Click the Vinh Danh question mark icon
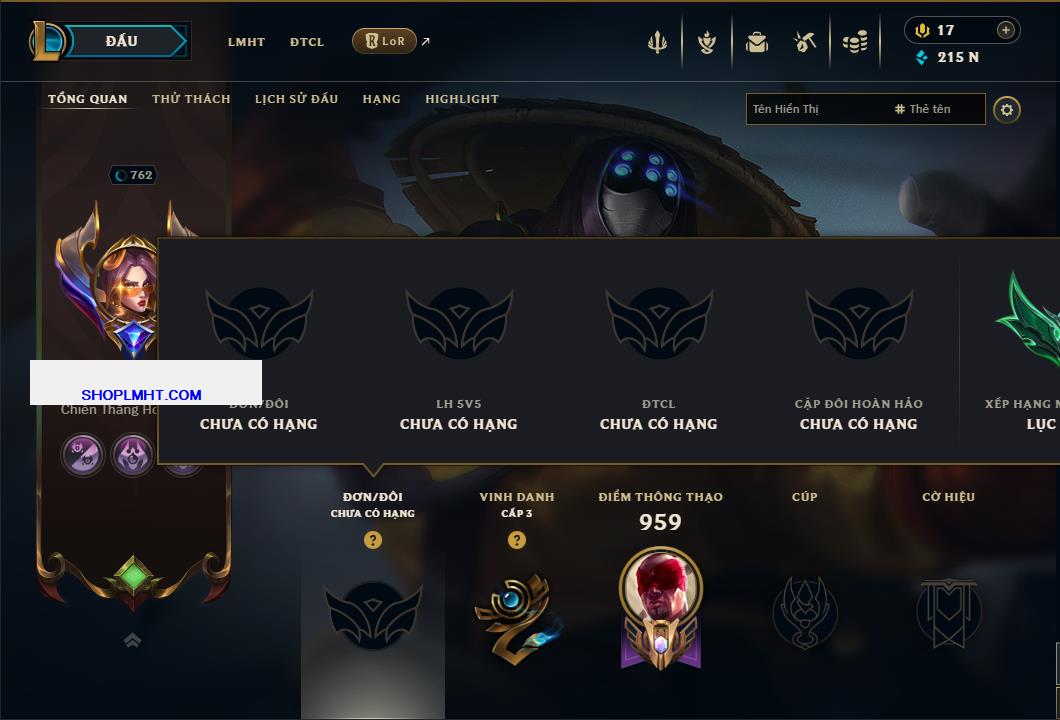1060x720 pixels. click(x=516, y=539)
